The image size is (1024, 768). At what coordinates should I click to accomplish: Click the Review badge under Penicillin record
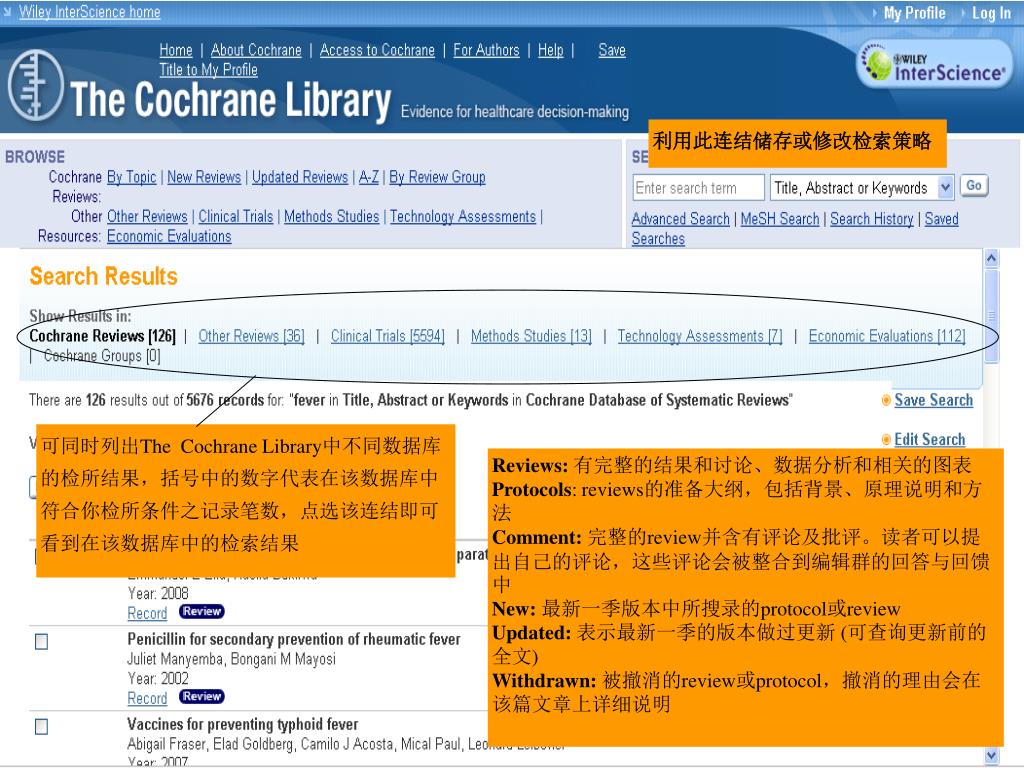(x=202, y=696)
